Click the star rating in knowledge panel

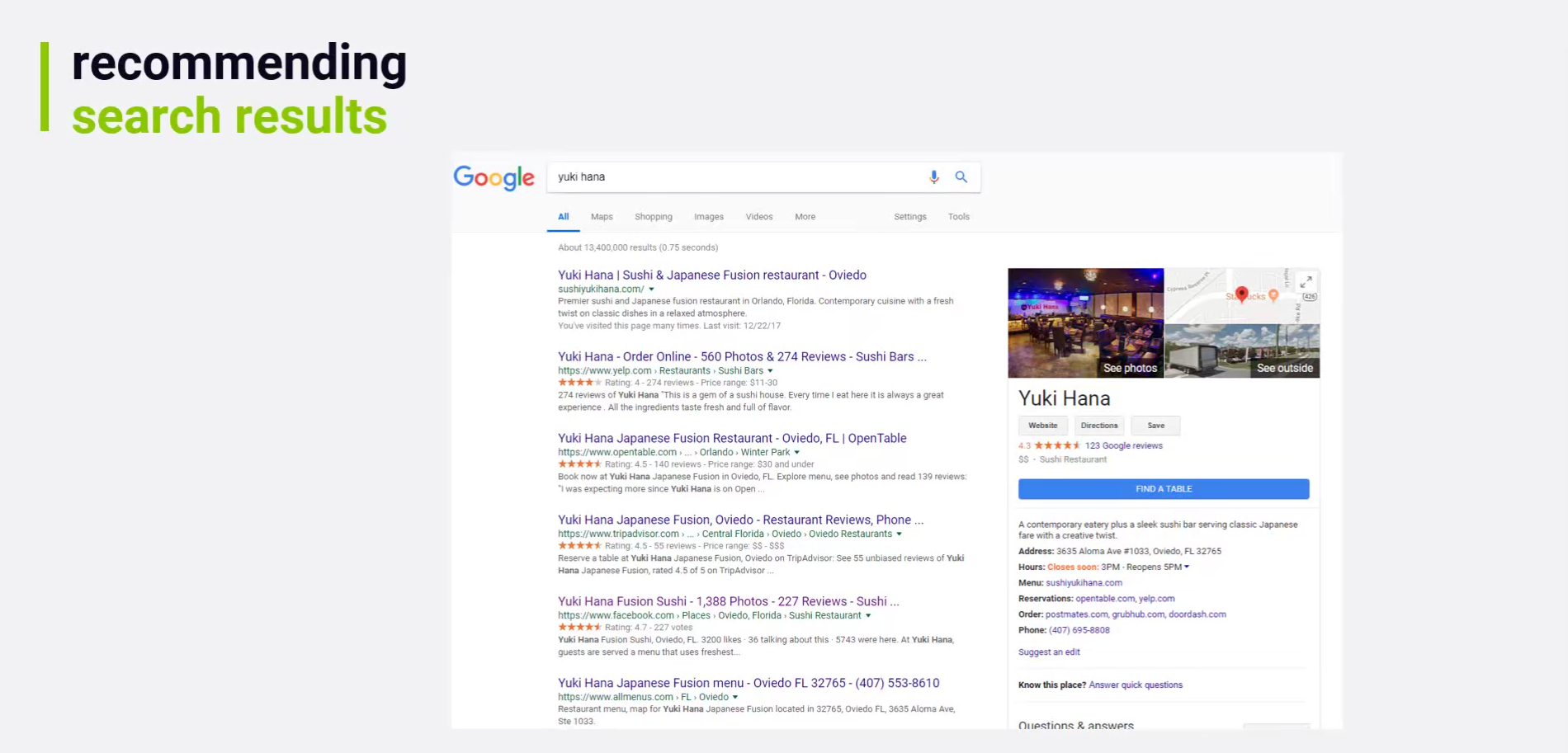pos(1056,445)
